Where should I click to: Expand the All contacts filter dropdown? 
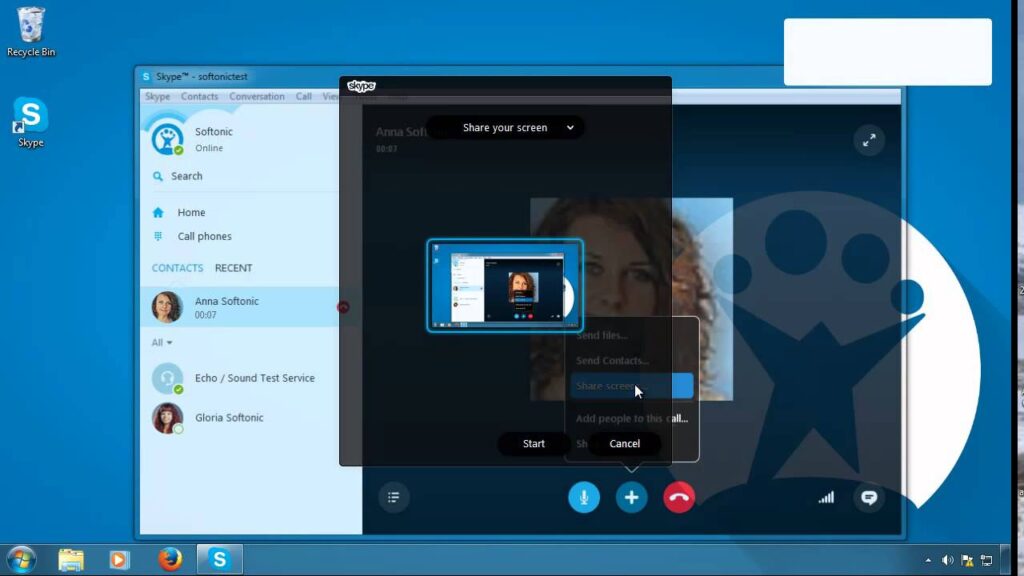click(162, 342)
